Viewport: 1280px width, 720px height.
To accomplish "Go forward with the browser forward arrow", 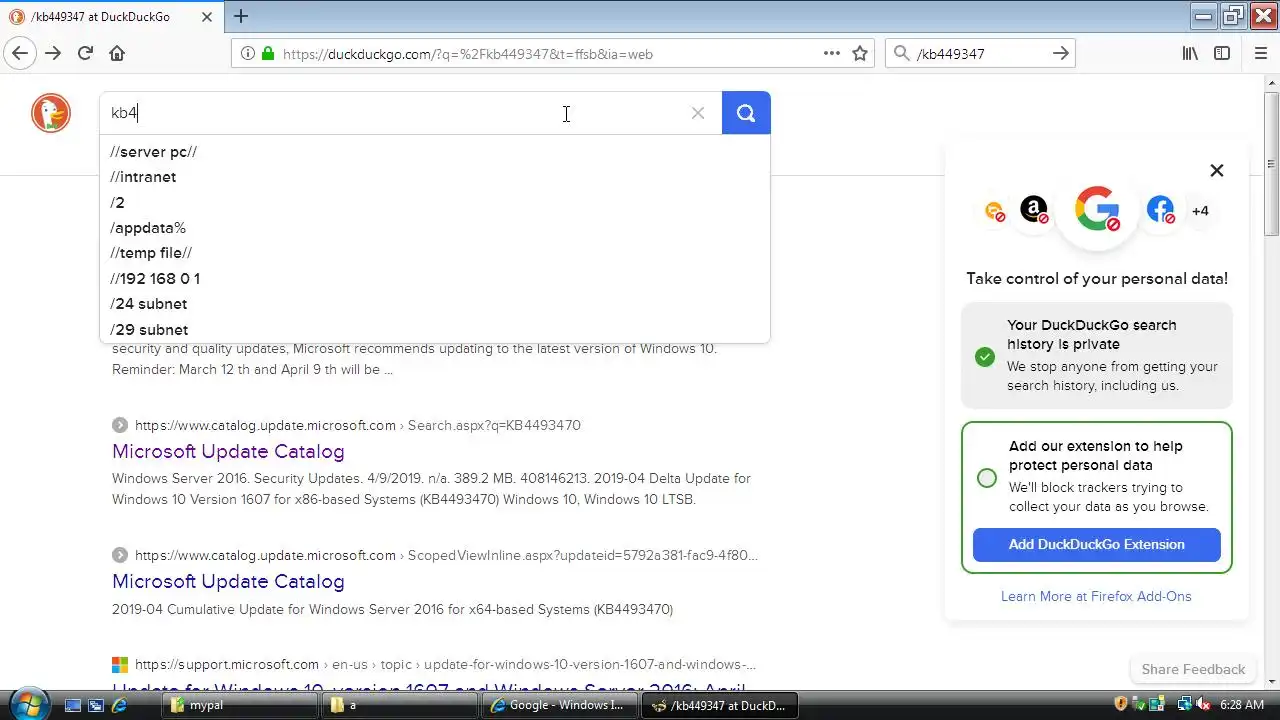I will point(53,54).
